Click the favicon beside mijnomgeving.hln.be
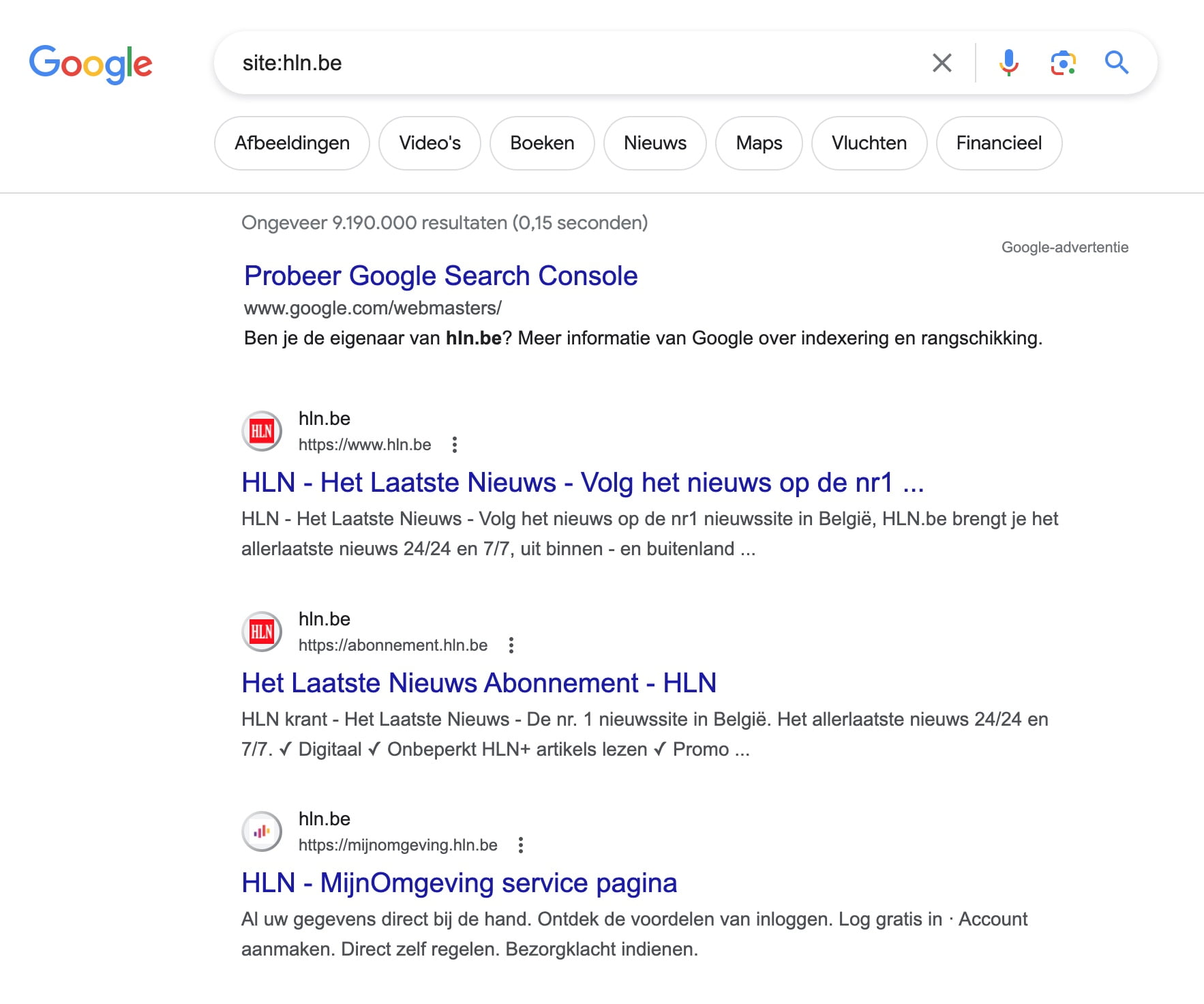Screen dimensions: 1204x1004 point(262,831)
